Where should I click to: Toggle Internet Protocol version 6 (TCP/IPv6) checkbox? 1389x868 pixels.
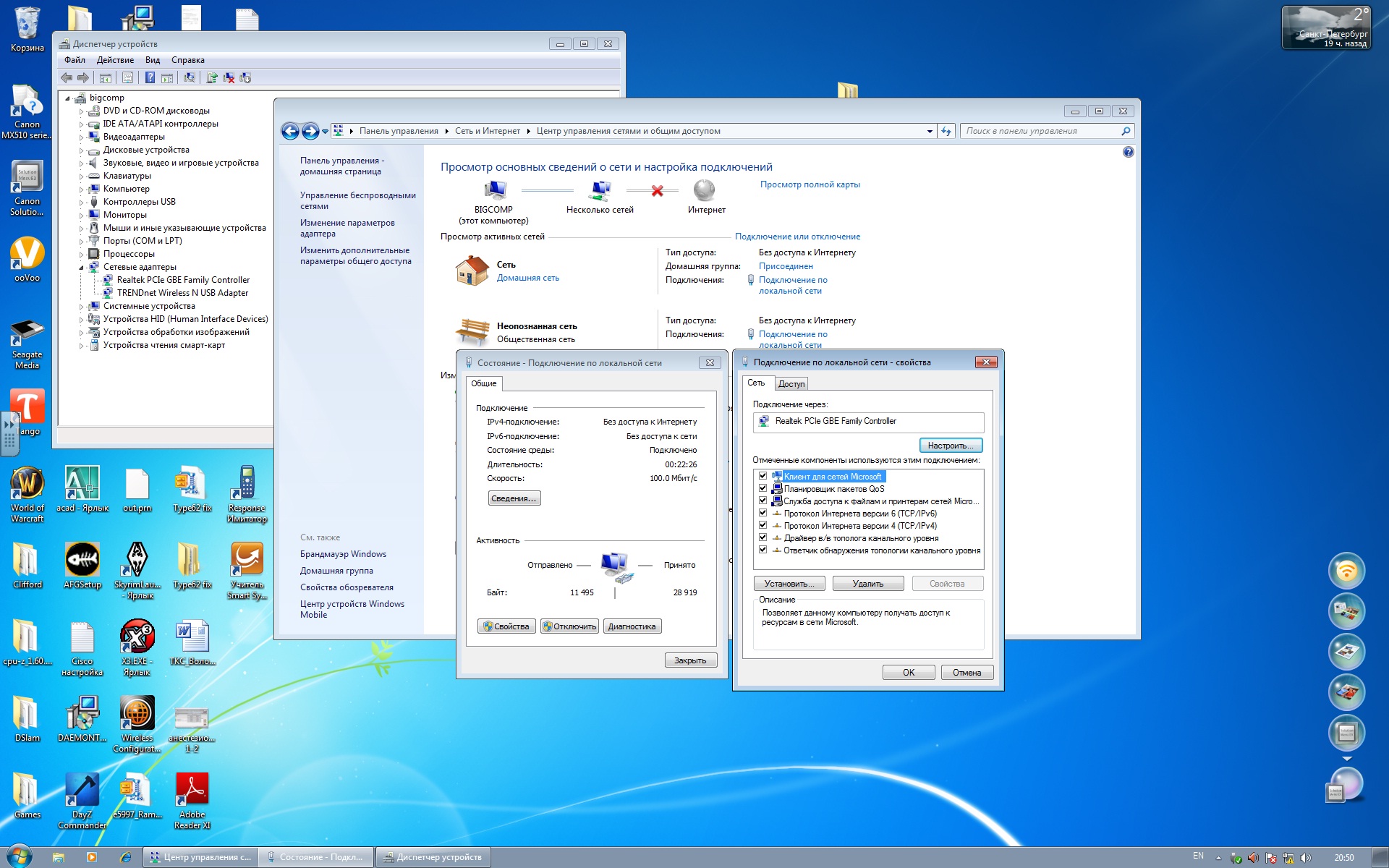[x=763, y=513]
